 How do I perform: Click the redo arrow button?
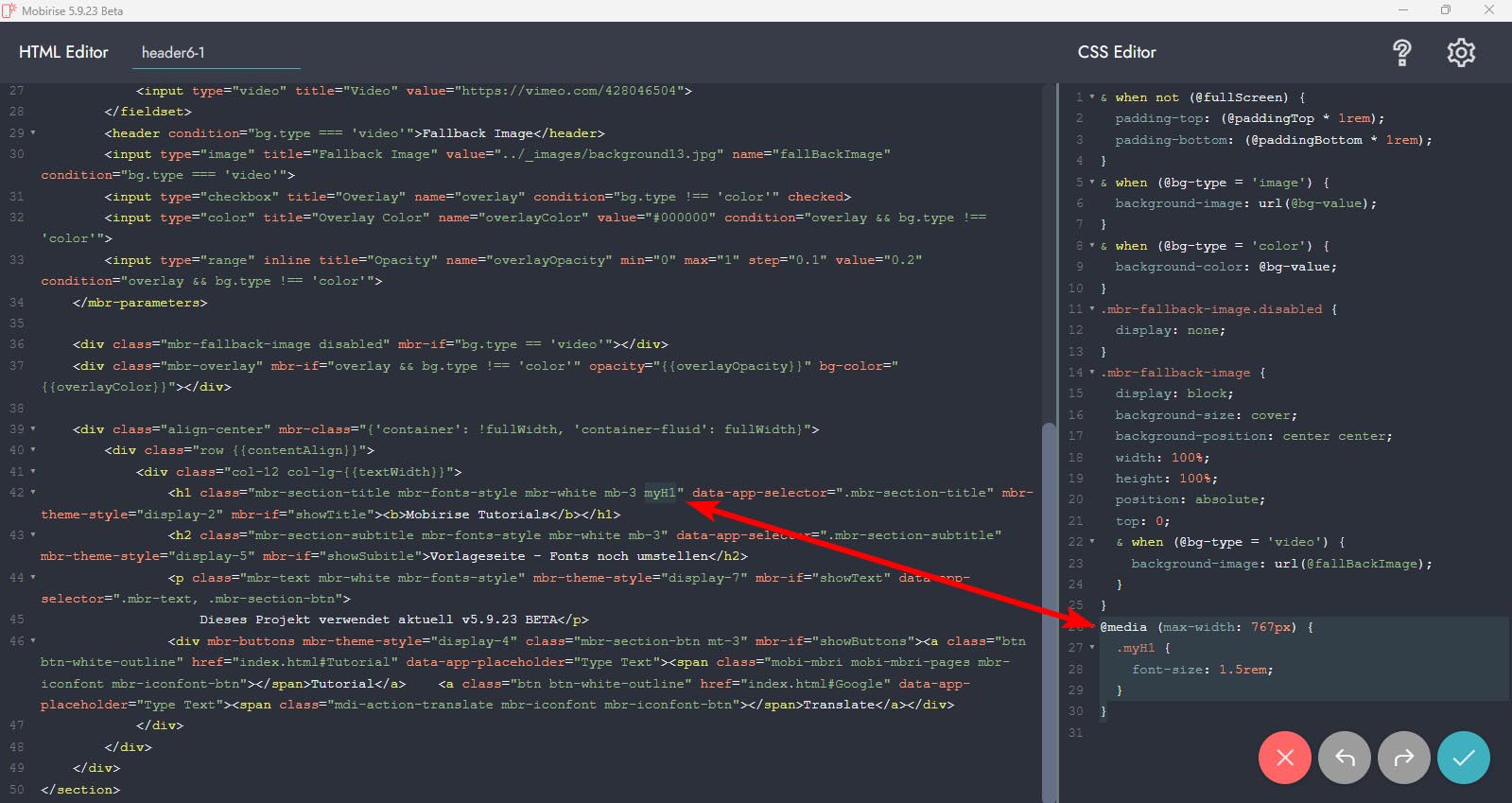[x=1403, y=758]
